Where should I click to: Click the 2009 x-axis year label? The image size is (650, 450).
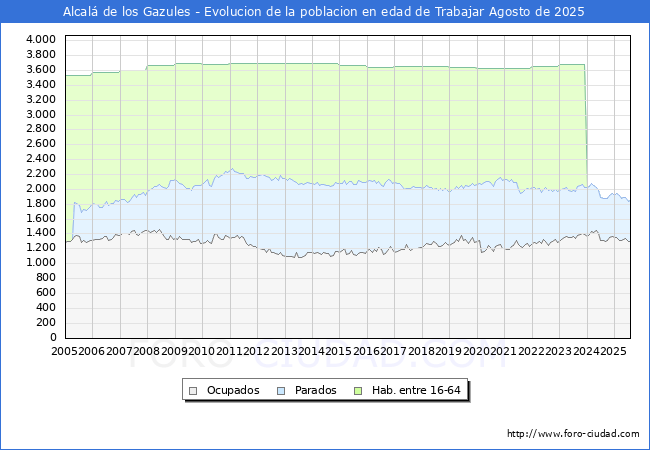coord(174,351)
